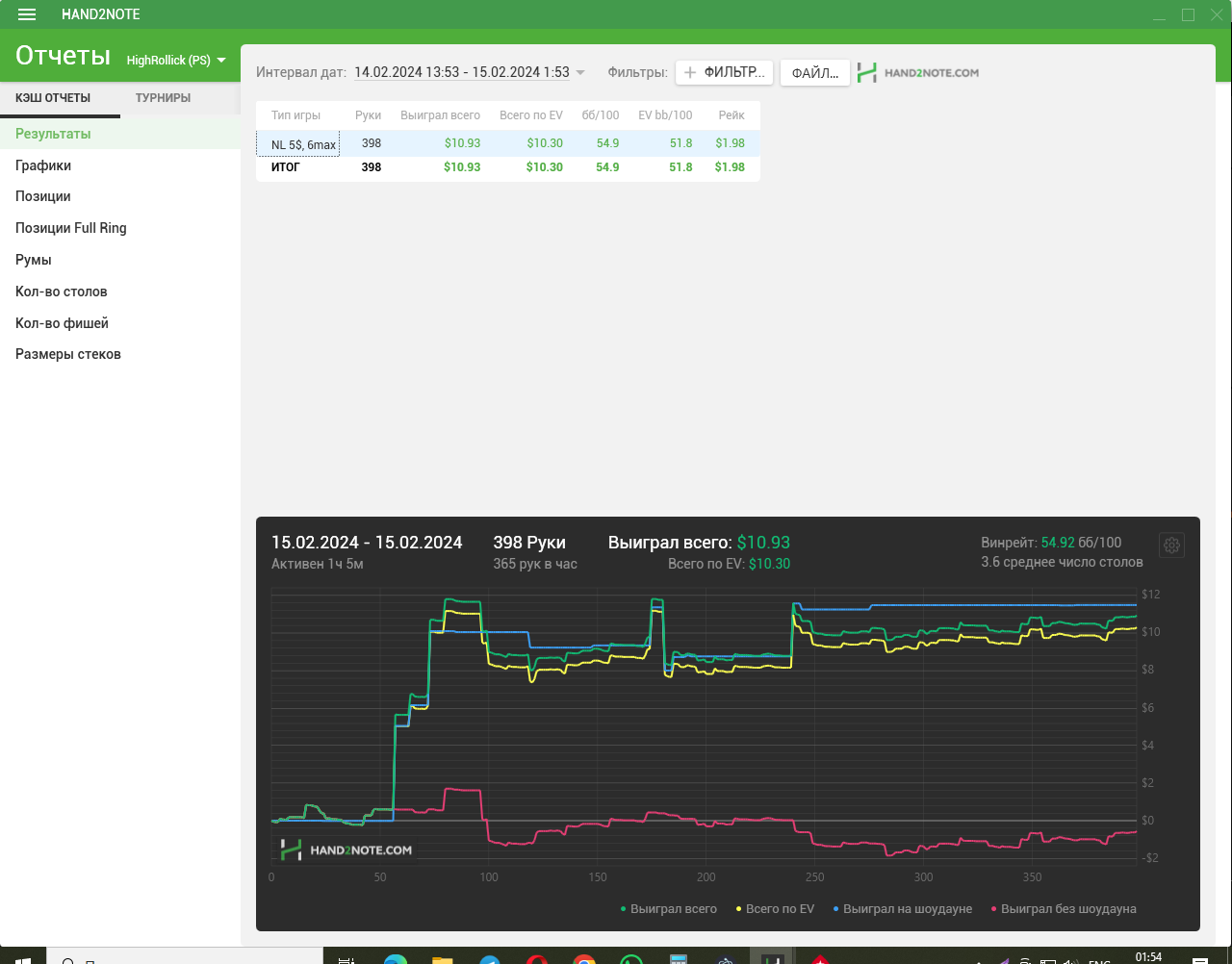The height and width of the screenshot is (964, 1232).
Task: Open Google Chrome from taskbar
Action: (584, 958)
